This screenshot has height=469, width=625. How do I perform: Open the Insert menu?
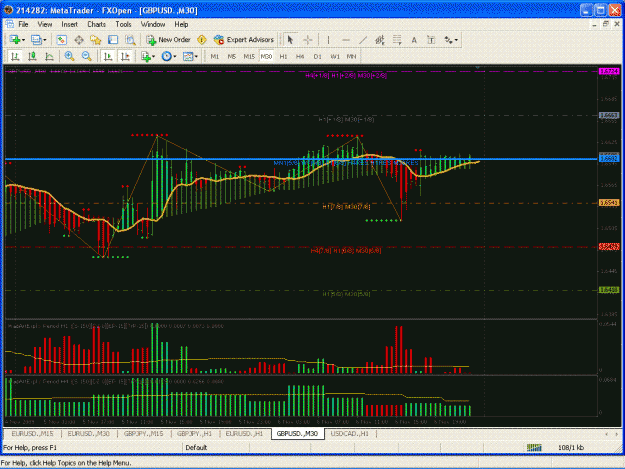point(69,24)
